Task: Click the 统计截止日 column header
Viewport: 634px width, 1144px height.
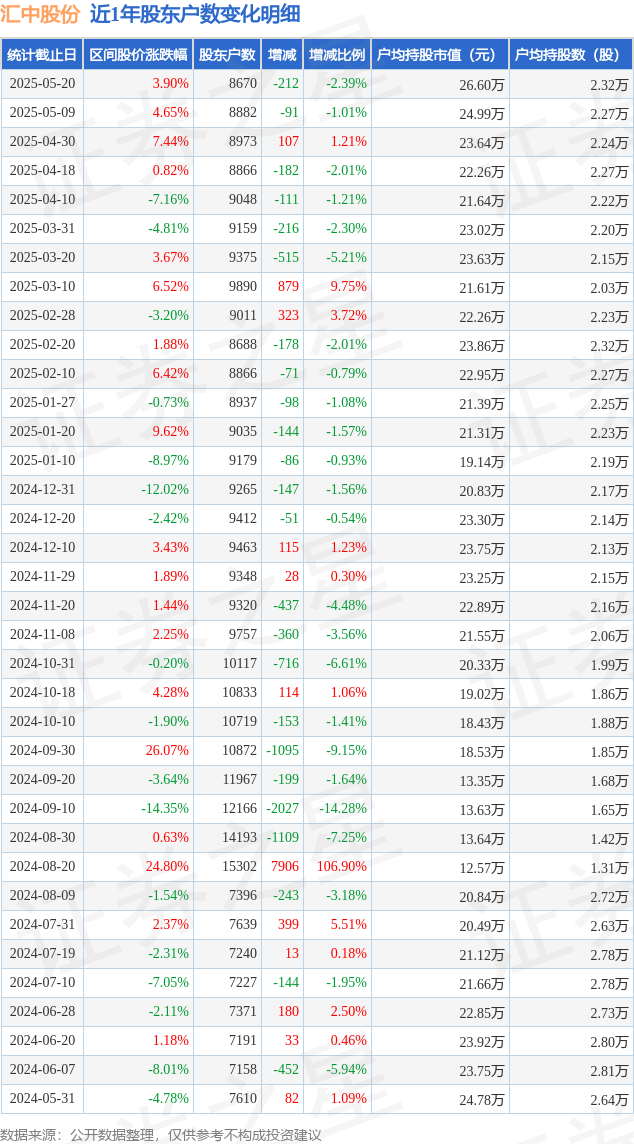Action: [x=42, y=54]
